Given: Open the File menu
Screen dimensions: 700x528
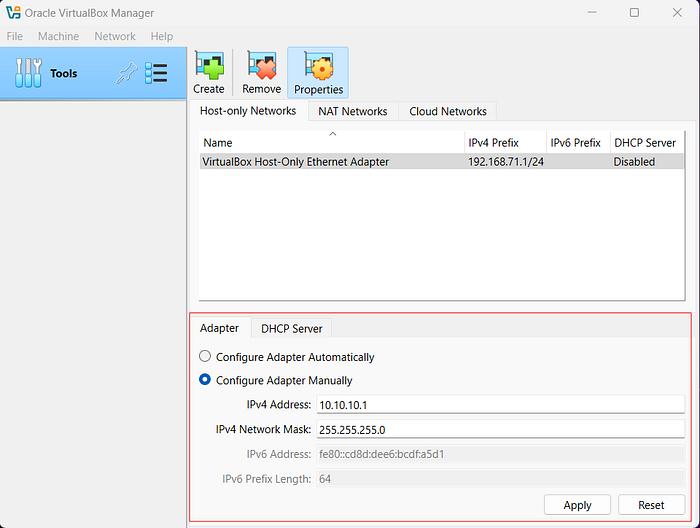Looking at the screenshot, I should coord(15,36).
